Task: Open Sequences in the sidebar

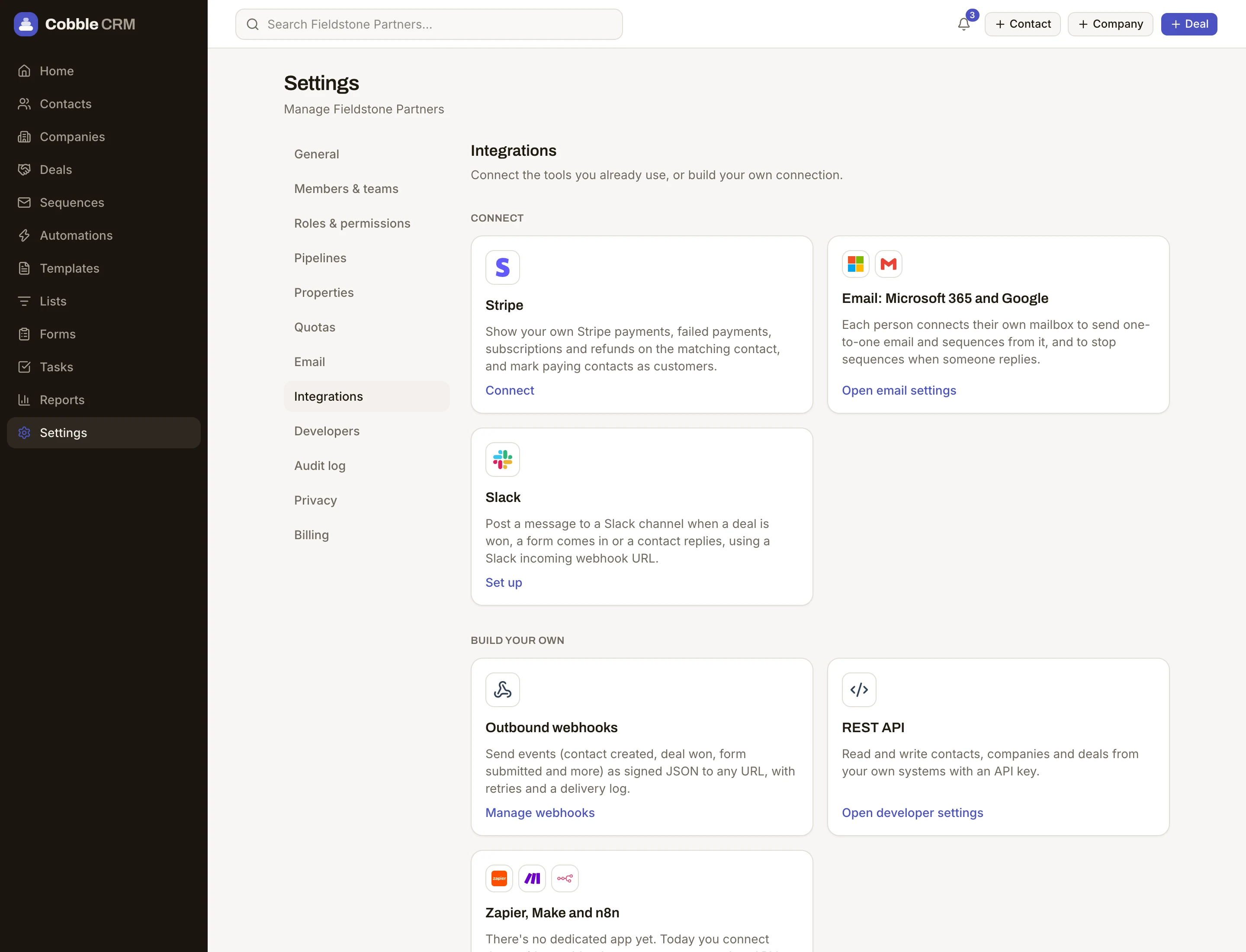Action: 104,203
